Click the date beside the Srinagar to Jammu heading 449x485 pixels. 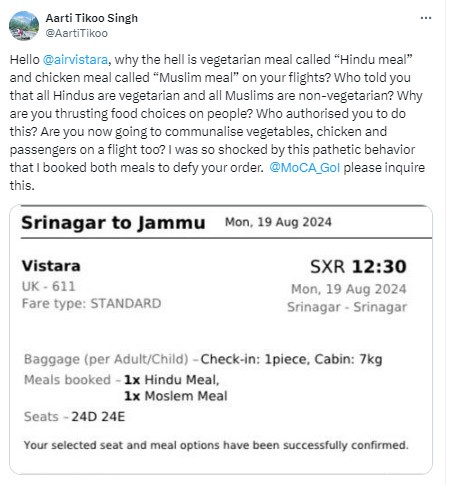(278, 222)
